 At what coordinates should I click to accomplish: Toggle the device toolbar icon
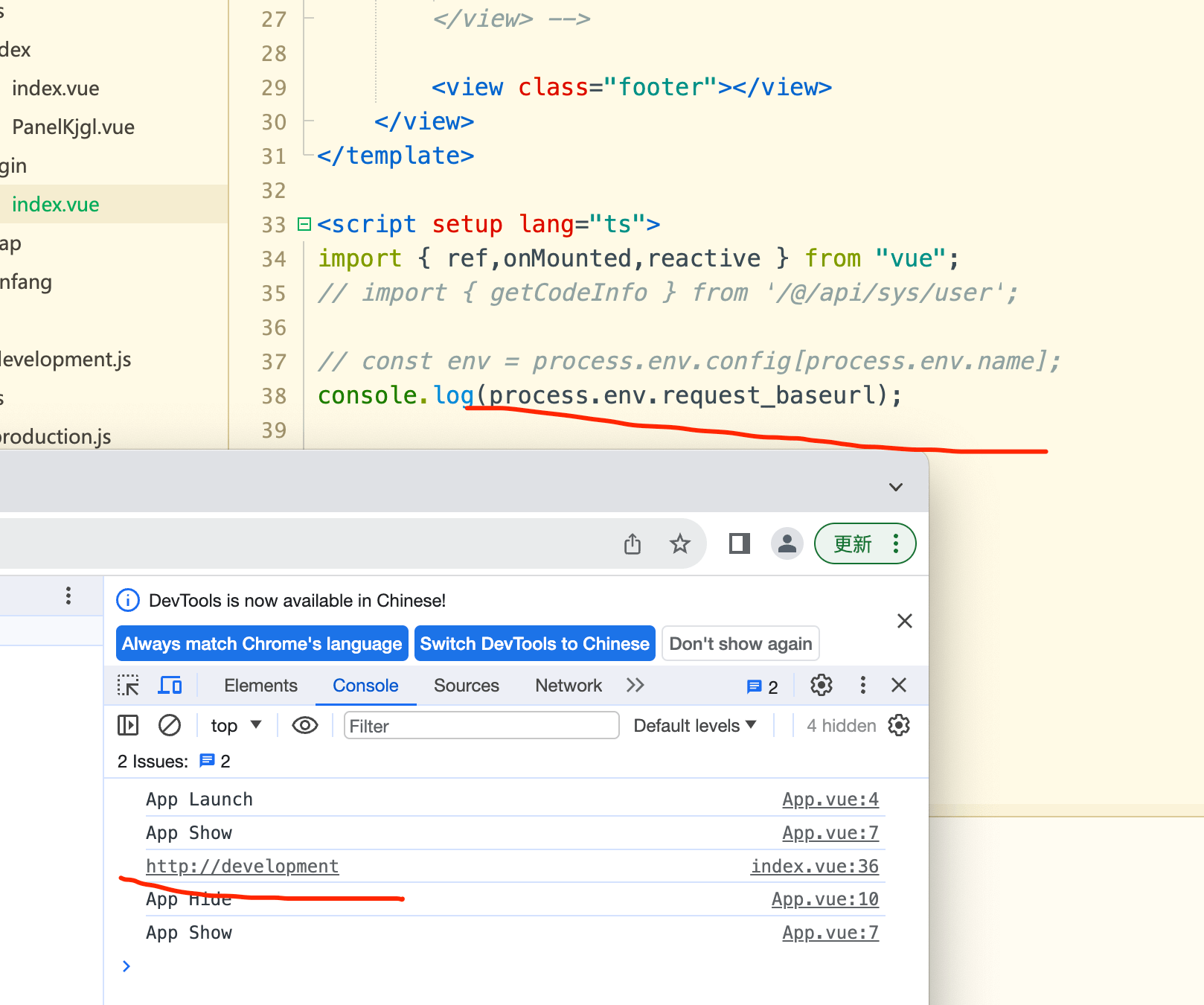click(x=170, y=685)
